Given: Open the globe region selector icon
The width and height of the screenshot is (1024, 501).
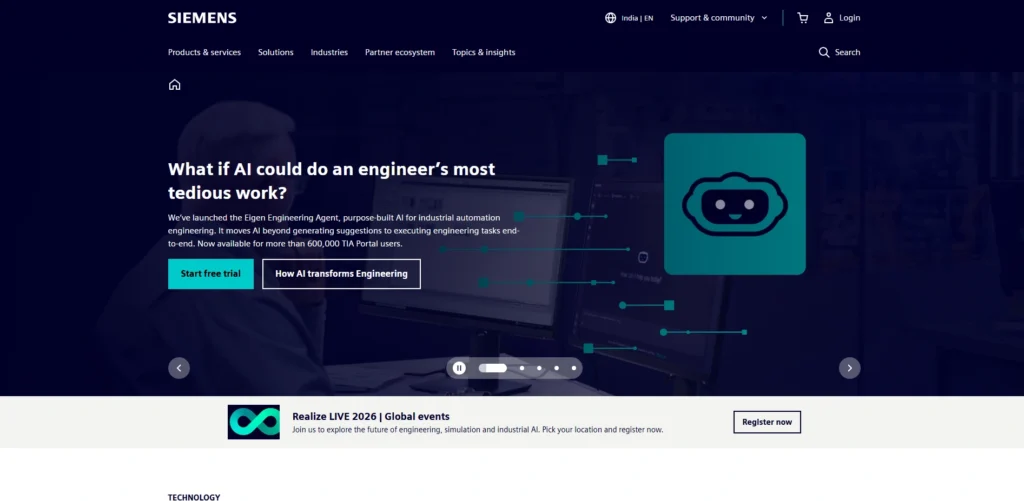Looking at the screenshot, I should click(x=611, y=18).
